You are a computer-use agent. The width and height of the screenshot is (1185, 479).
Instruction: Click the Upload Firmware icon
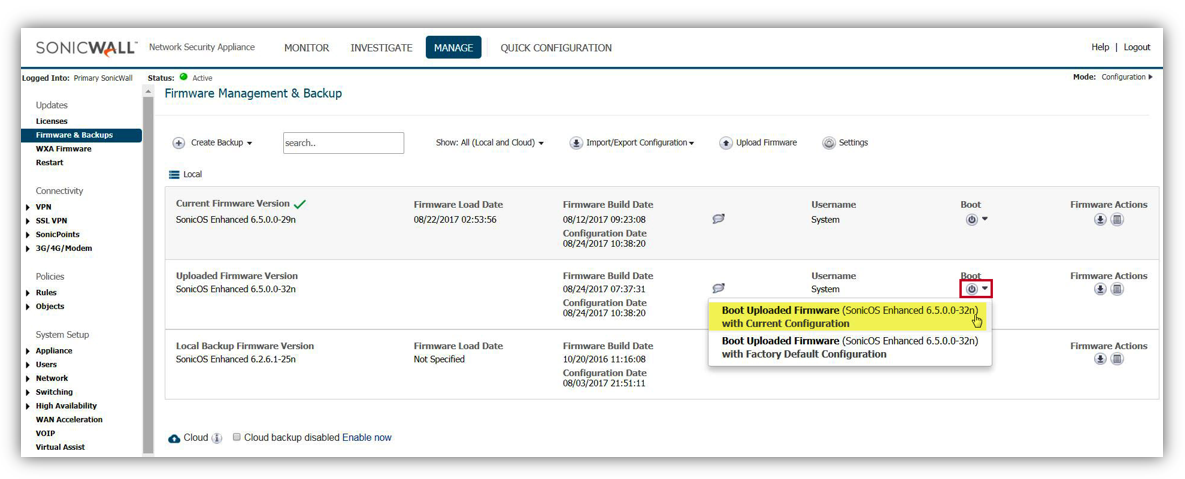(x=726, y=143)
